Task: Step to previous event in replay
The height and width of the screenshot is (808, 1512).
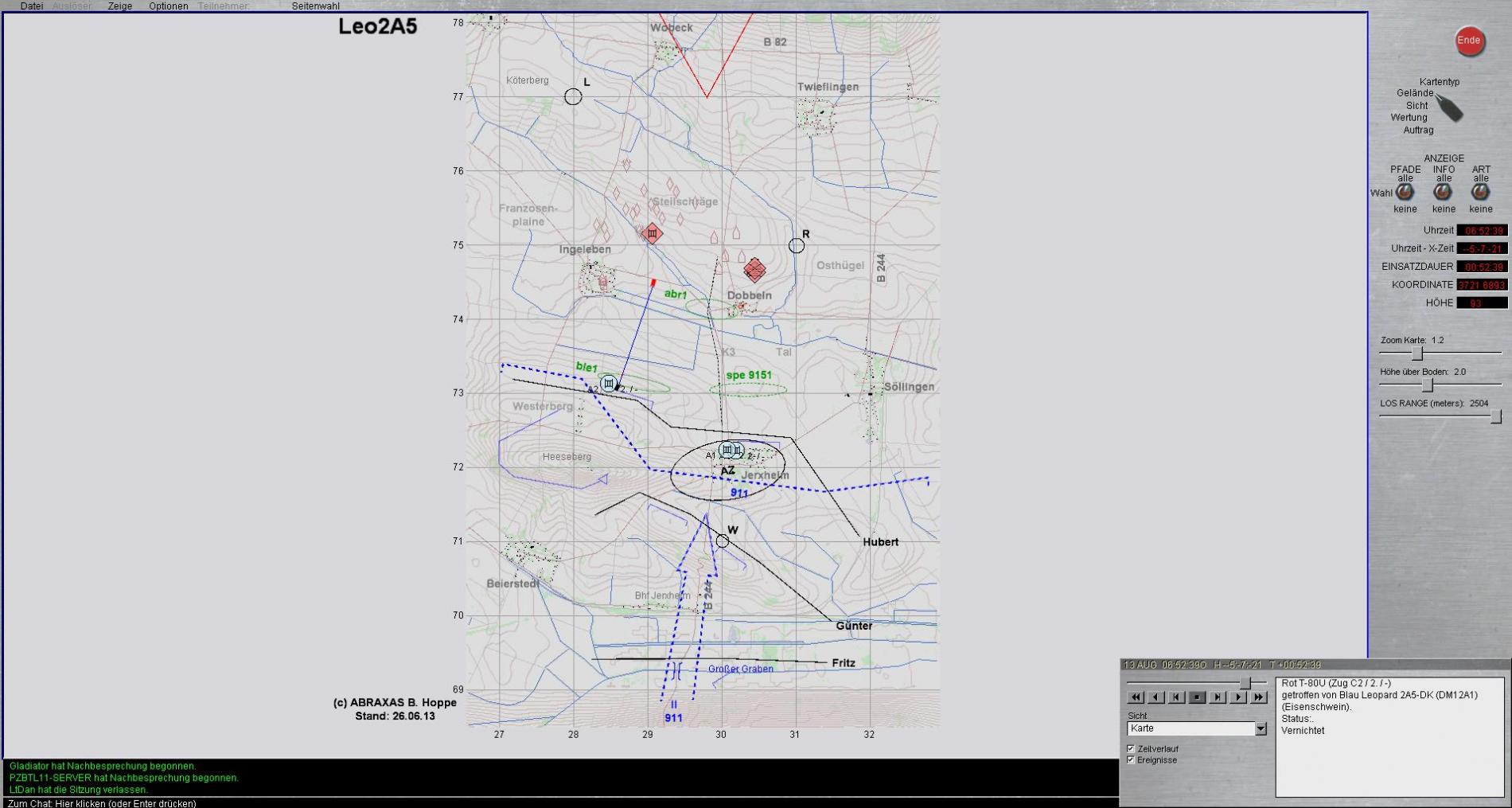Action: point(1176,697)
